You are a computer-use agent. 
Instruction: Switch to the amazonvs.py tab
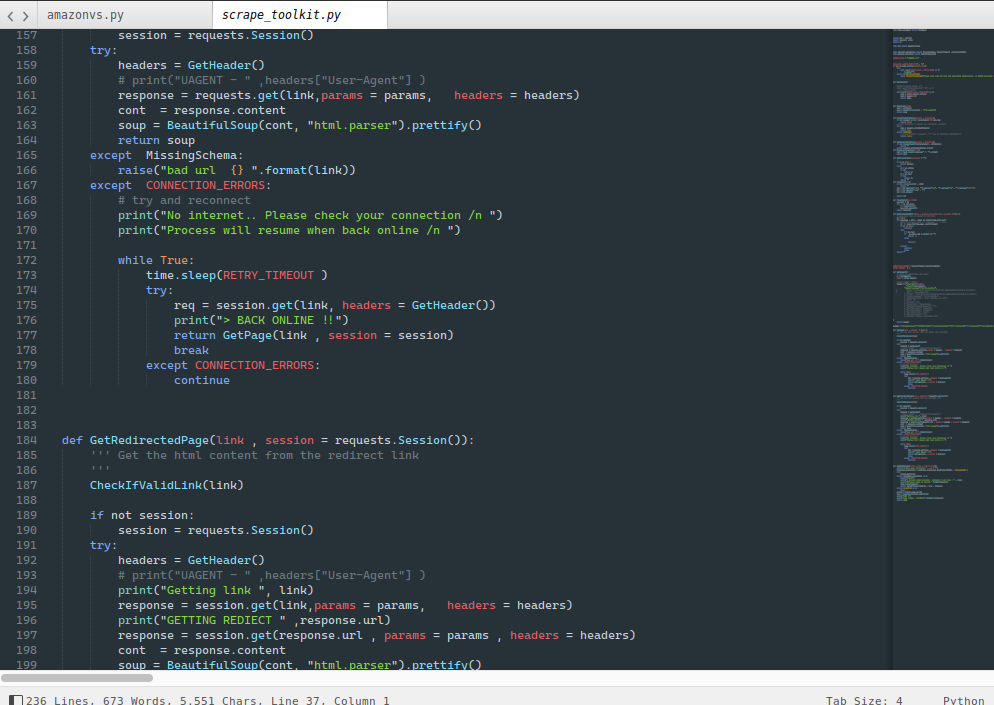click(x=86, y=15)
